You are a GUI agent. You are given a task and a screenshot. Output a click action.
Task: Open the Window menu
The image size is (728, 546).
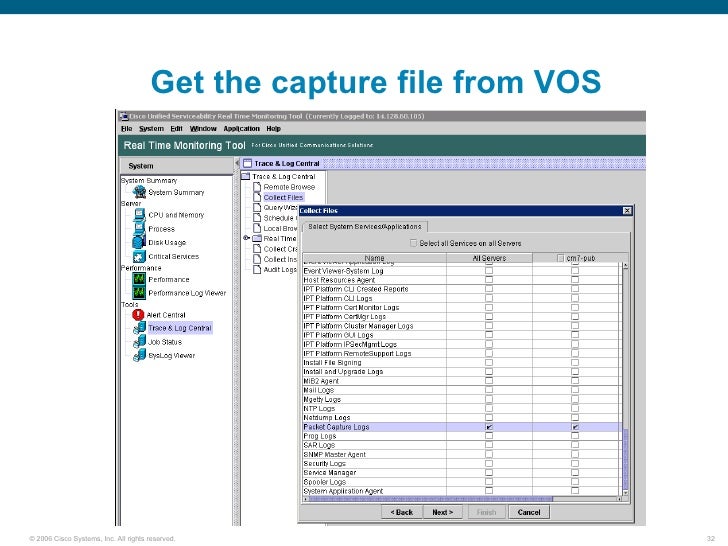pos(203,129)
